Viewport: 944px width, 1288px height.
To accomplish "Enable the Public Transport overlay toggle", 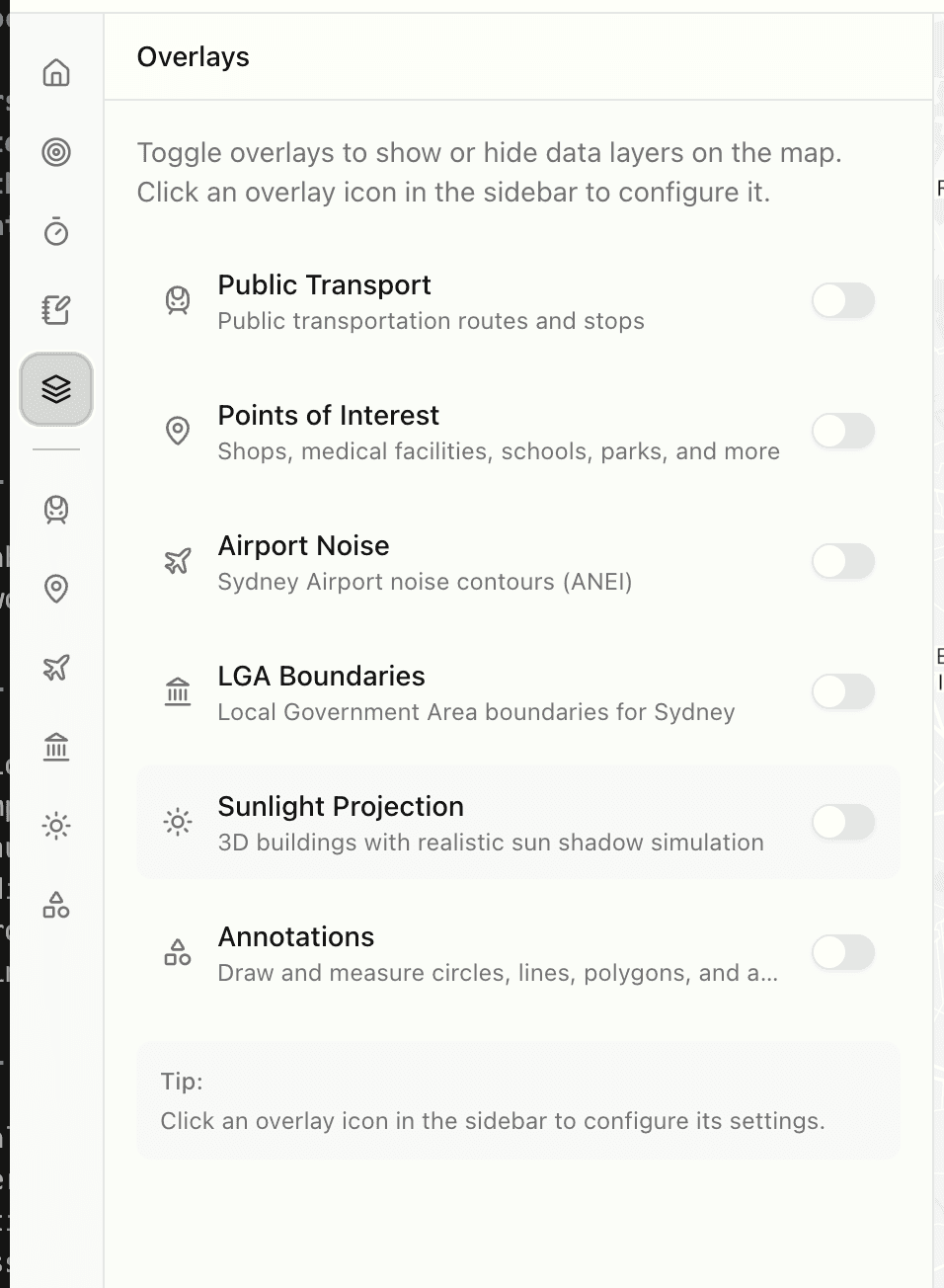I will click(842, 300).
